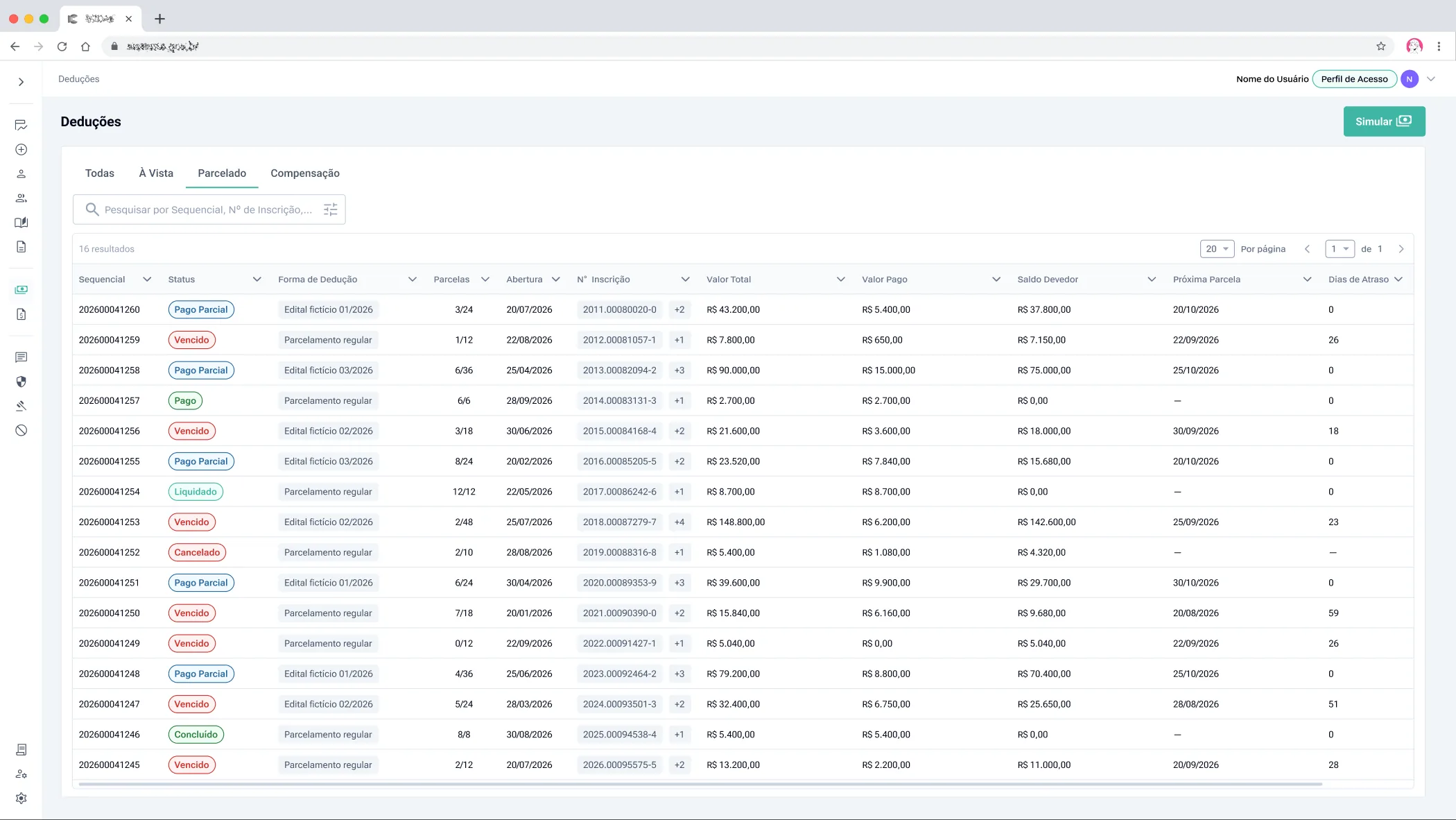Reload the page in the browser
Image resolution: width=1456 pixels, height=820 pixels.
click(x=62, y=46)
